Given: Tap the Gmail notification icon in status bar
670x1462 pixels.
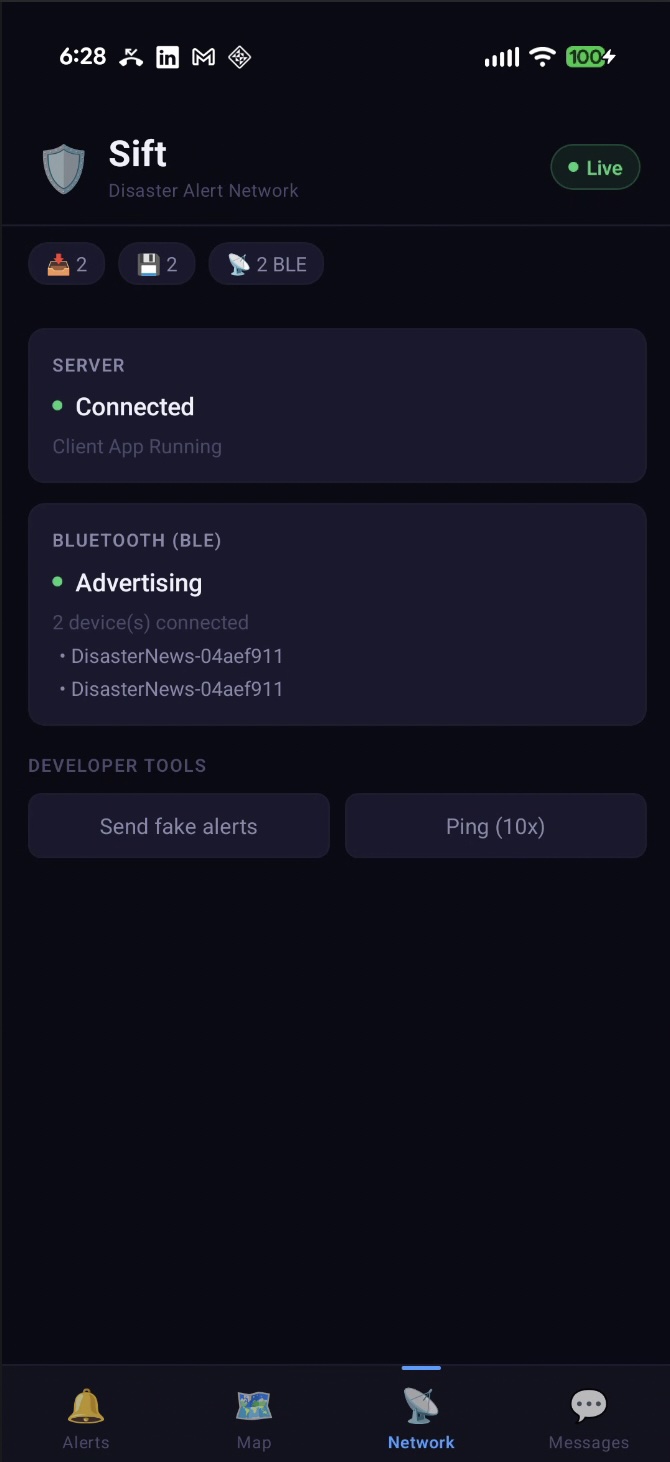Looking at the screenshot, I should click(204, 58).
